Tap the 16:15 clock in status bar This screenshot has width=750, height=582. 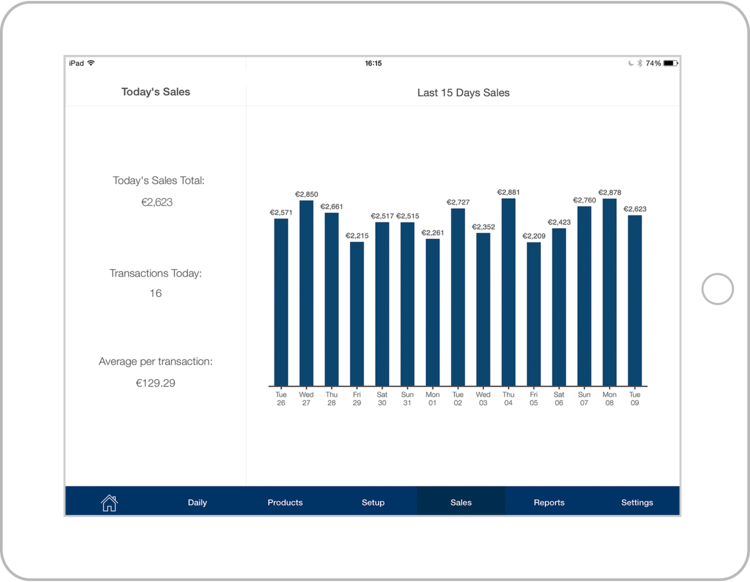pos(373,63)
